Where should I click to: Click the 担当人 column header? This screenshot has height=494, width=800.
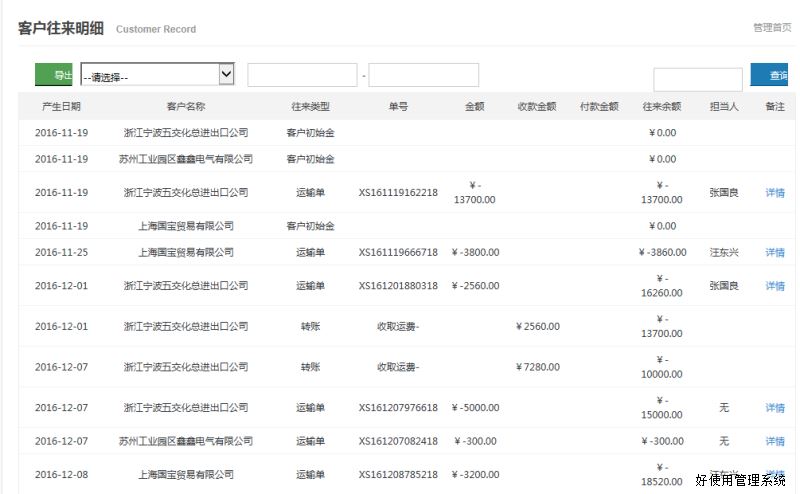(723, 106)
